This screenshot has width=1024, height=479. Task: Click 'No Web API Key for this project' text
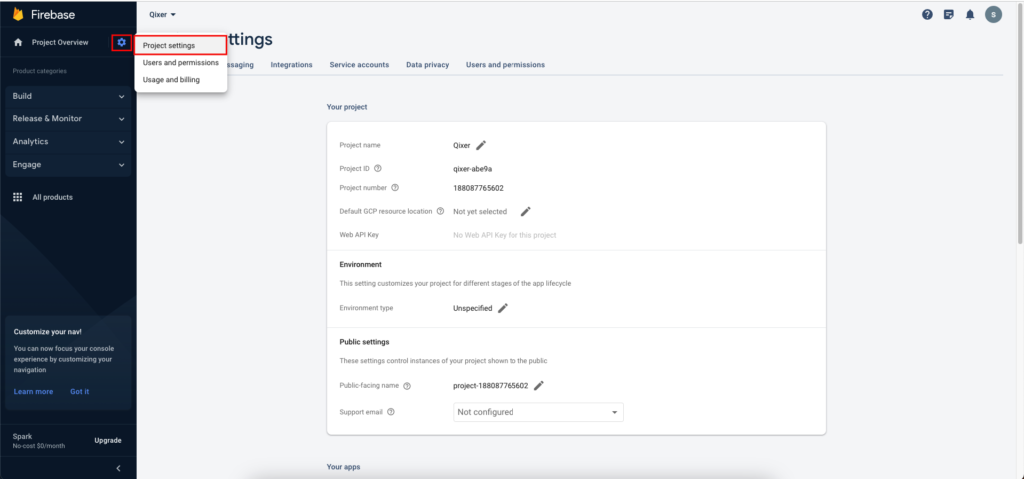[x=505, y=235]
